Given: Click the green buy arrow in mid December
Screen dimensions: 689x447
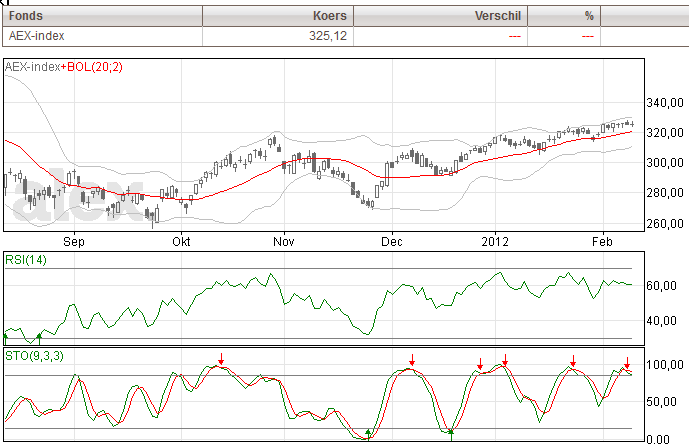Looking at the screenshot, I should tap(451, 435).
